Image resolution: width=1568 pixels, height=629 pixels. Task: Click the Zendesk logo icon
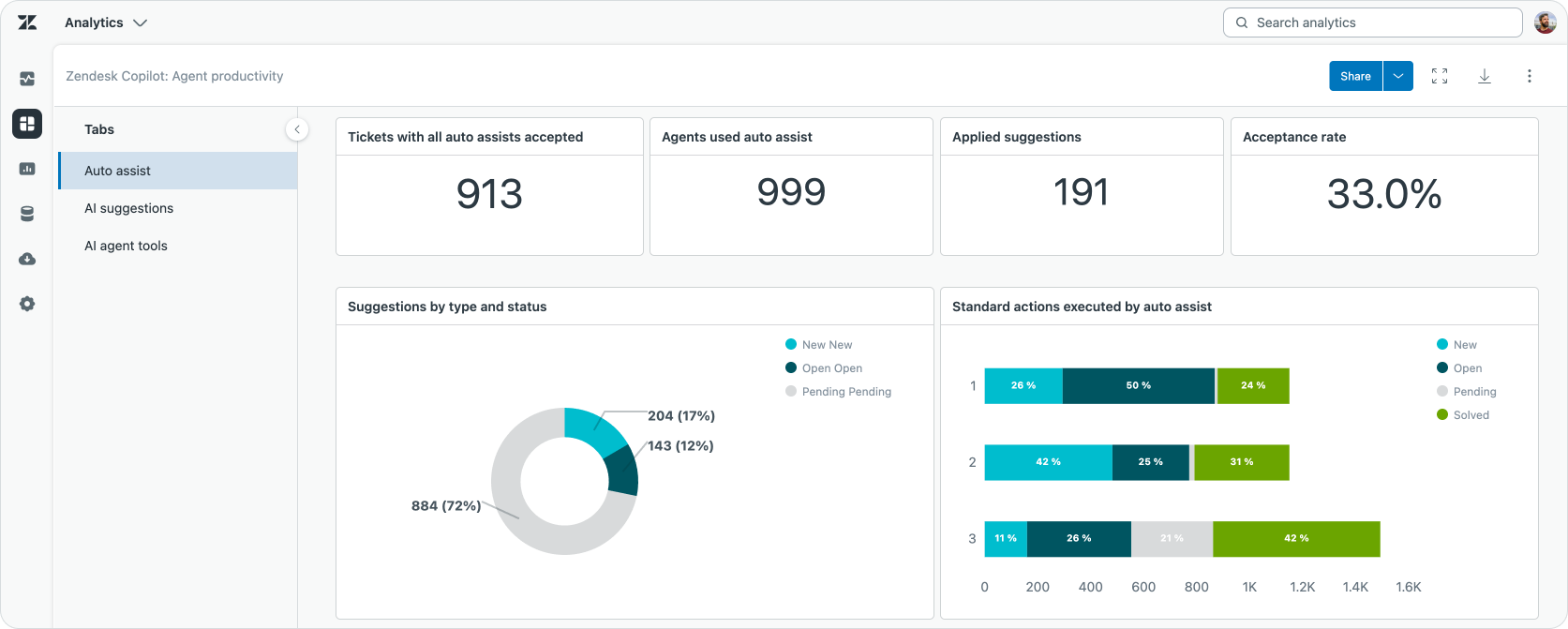[x=27, y=22]
